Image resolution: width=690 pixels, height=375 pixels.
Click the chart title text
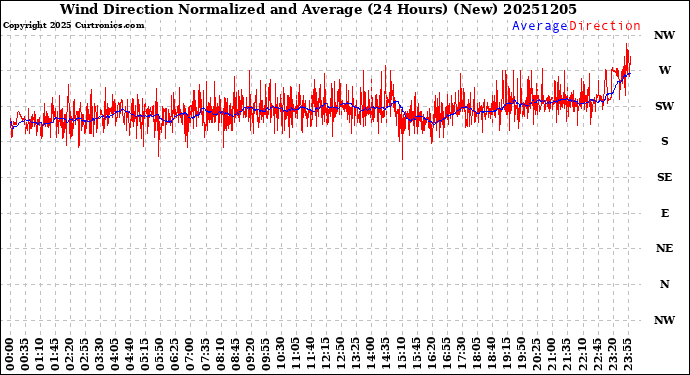point(318,9)
